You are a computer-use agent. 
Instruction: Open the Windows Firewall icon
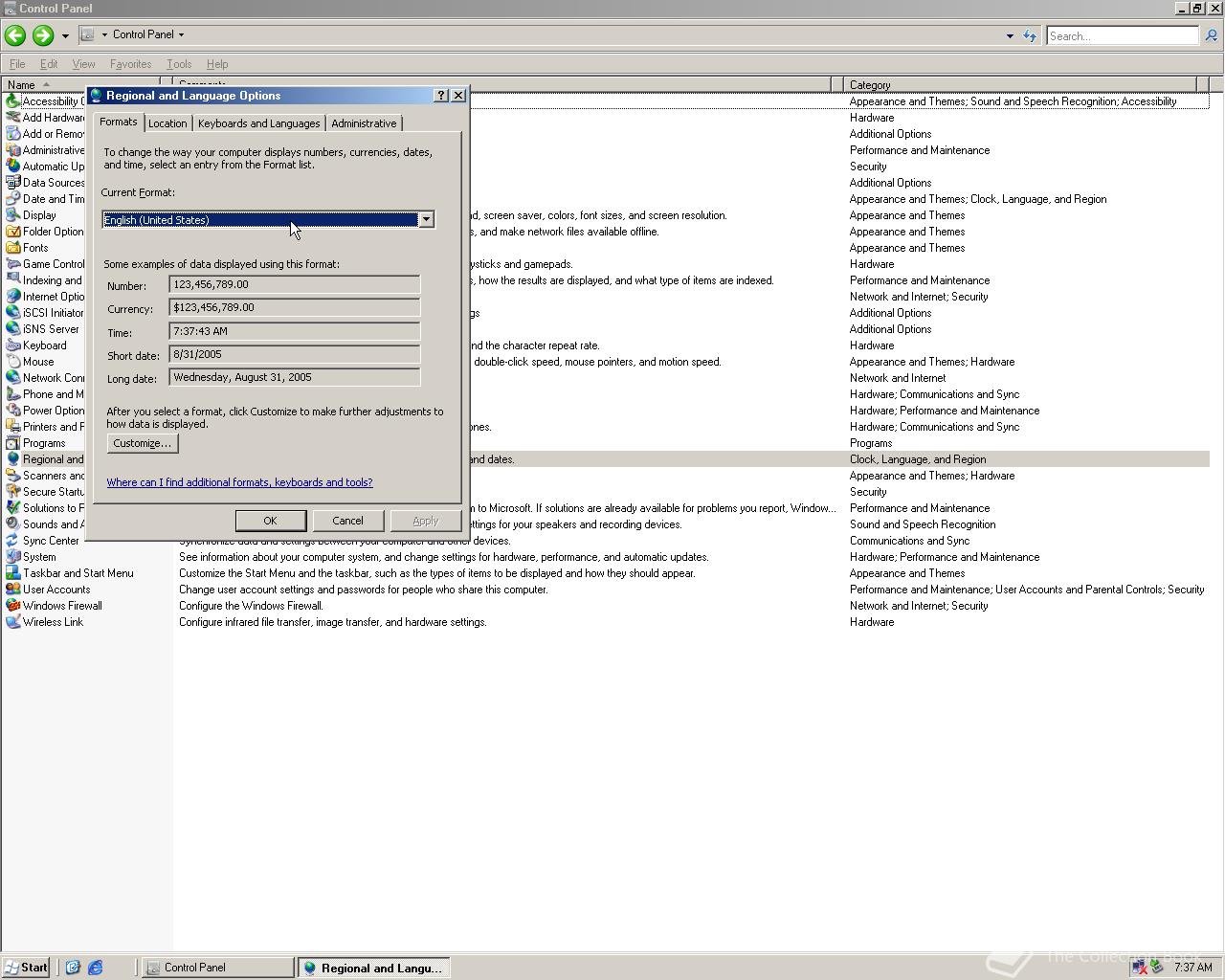click(13, 606)
